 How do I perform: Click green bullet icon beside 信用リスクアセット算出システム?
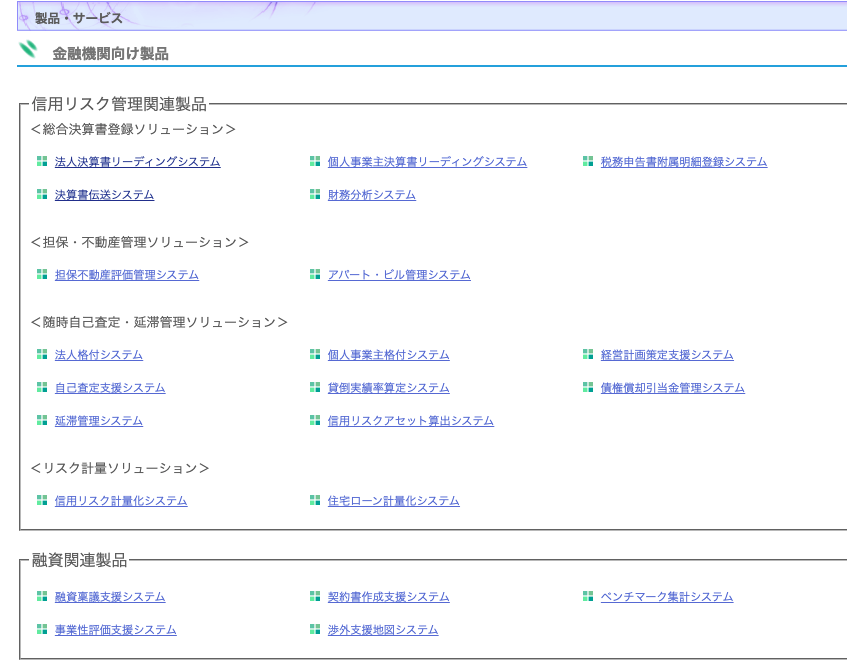click(x=315, y=420)
